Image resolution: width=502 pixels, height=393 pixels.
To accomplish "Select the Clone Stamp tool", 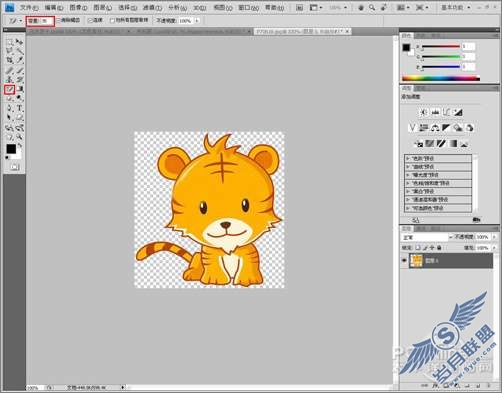I will [10, 80].
